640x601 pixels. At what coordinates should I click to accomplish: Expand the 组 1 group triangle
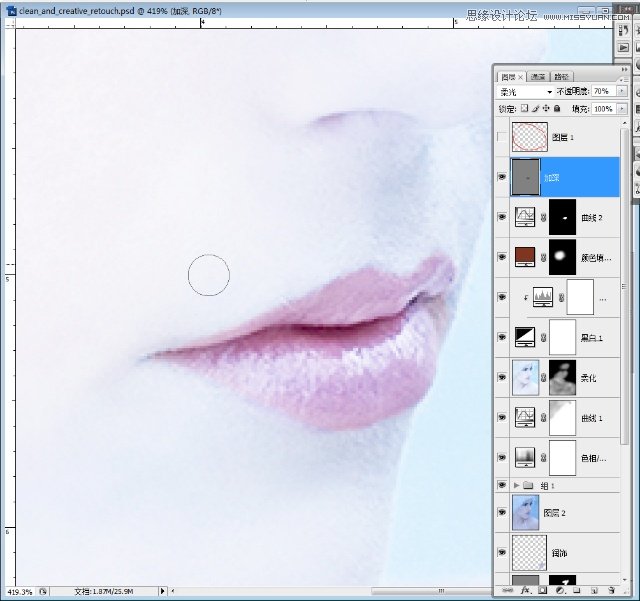pos(516,485)
